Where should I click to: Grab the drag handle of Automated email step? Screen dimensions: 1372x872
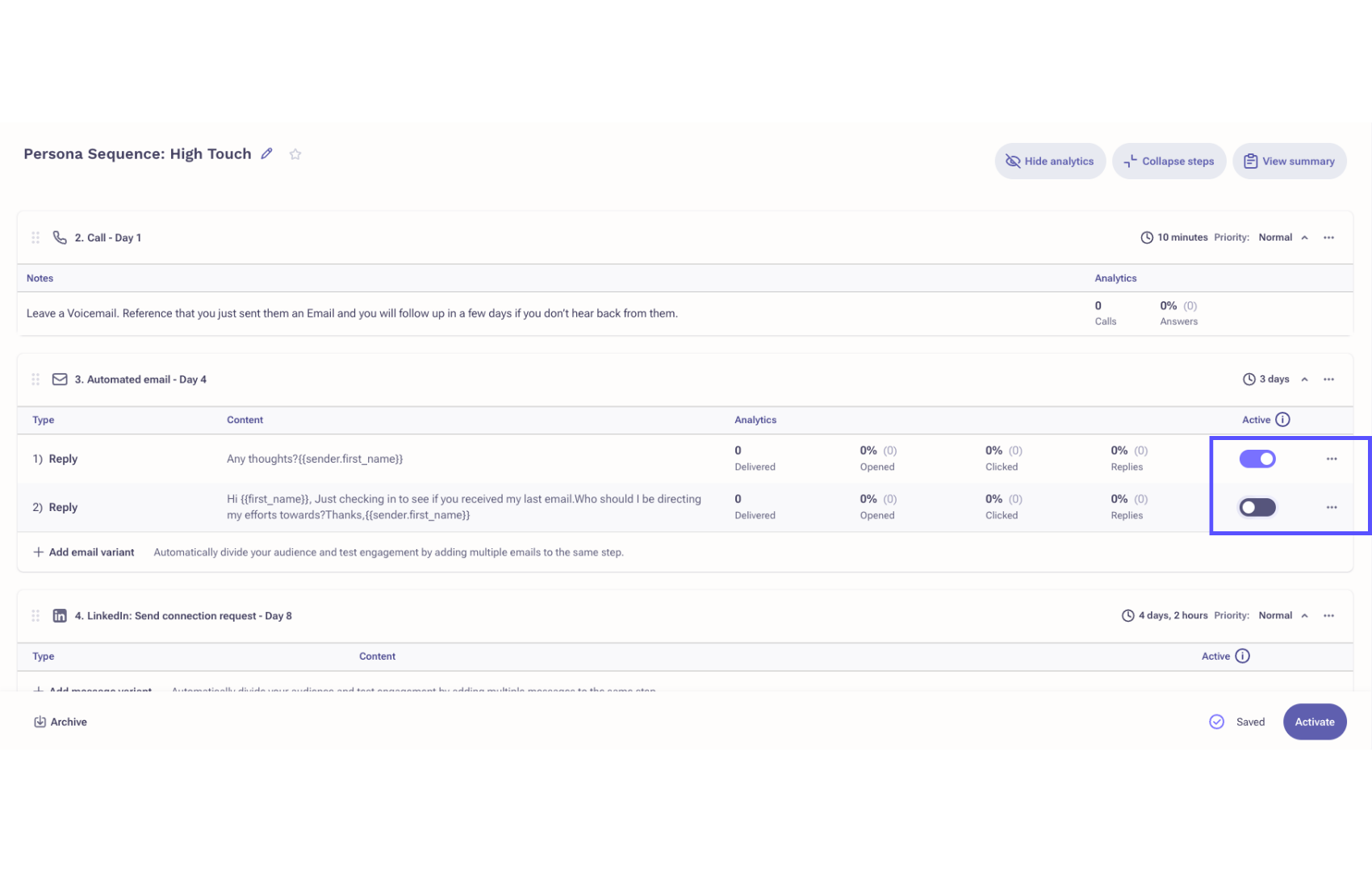click(36, 379)
